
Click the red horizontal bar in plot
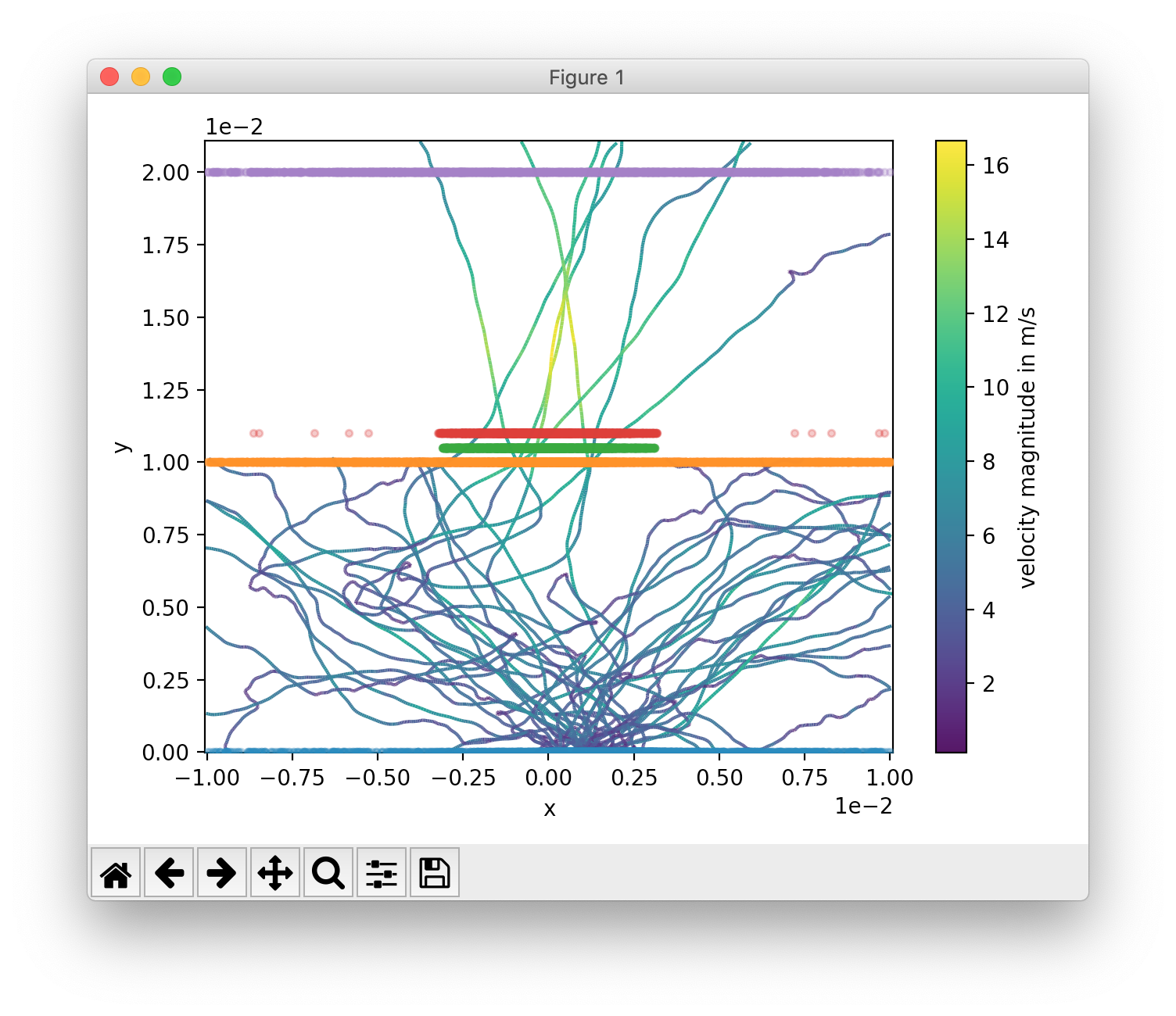pyautogui.click(x=548, y=433)
